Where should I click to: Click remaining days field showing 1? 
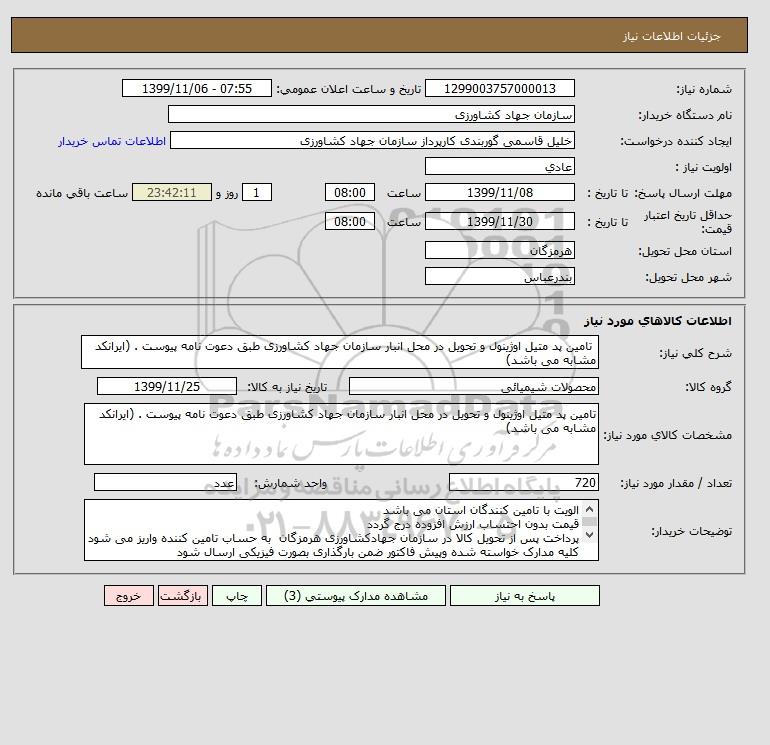click(x=257, y=193)
